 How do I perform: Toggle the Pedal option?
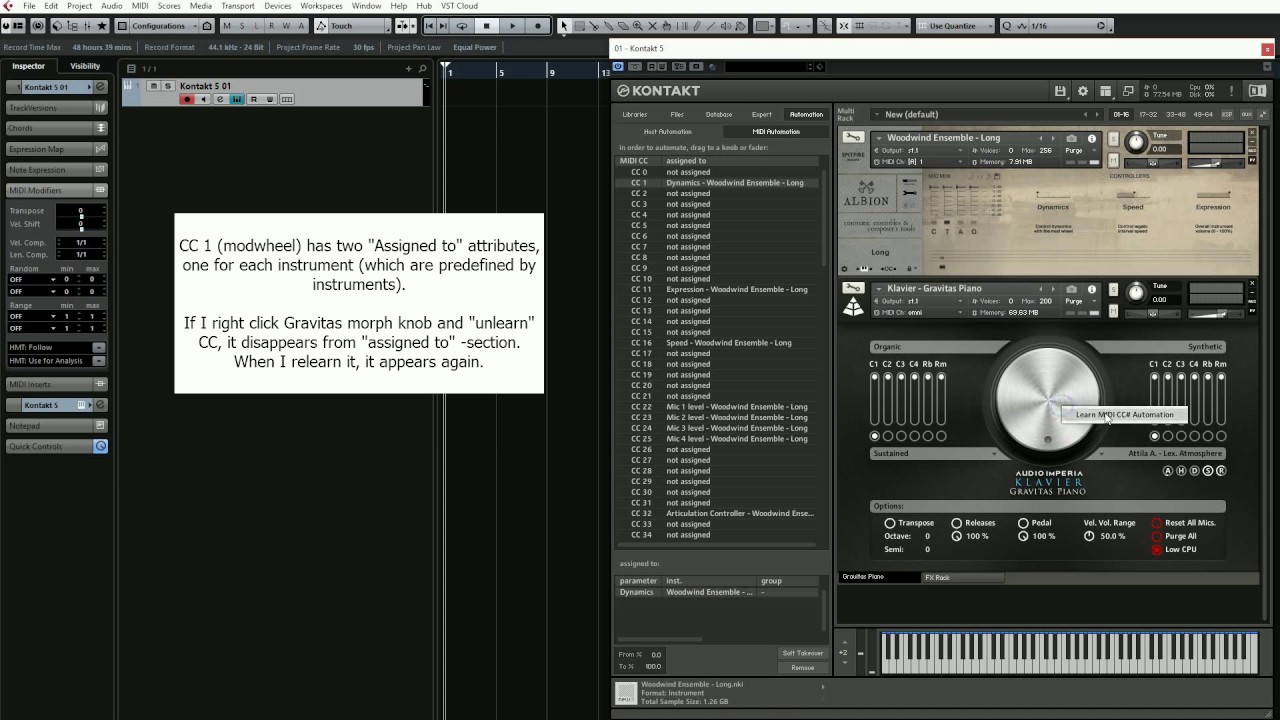[1023, 523]
